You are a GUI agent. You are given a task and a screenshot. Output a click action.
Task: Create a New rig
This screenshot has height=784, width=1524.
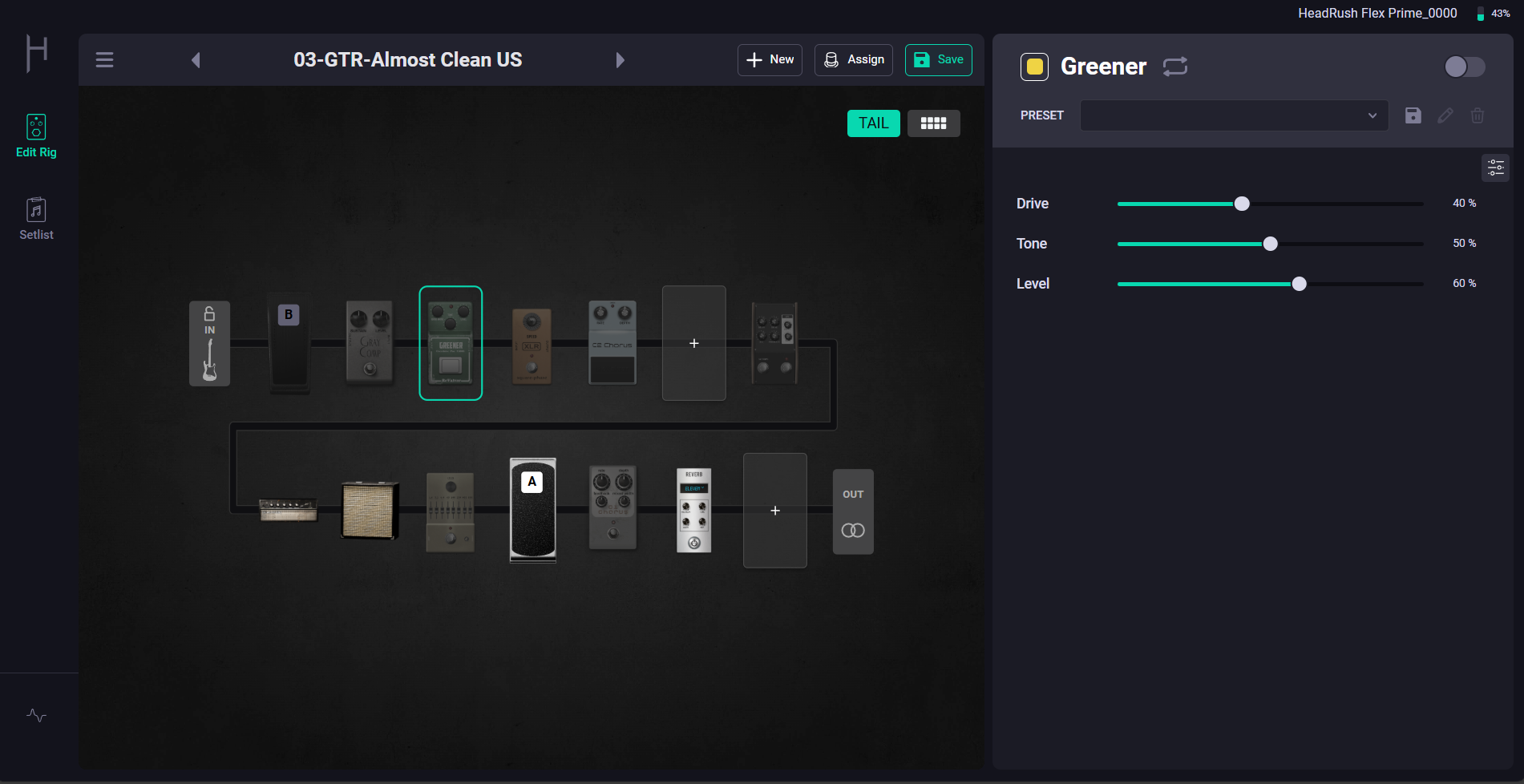(x=768, y=59)
